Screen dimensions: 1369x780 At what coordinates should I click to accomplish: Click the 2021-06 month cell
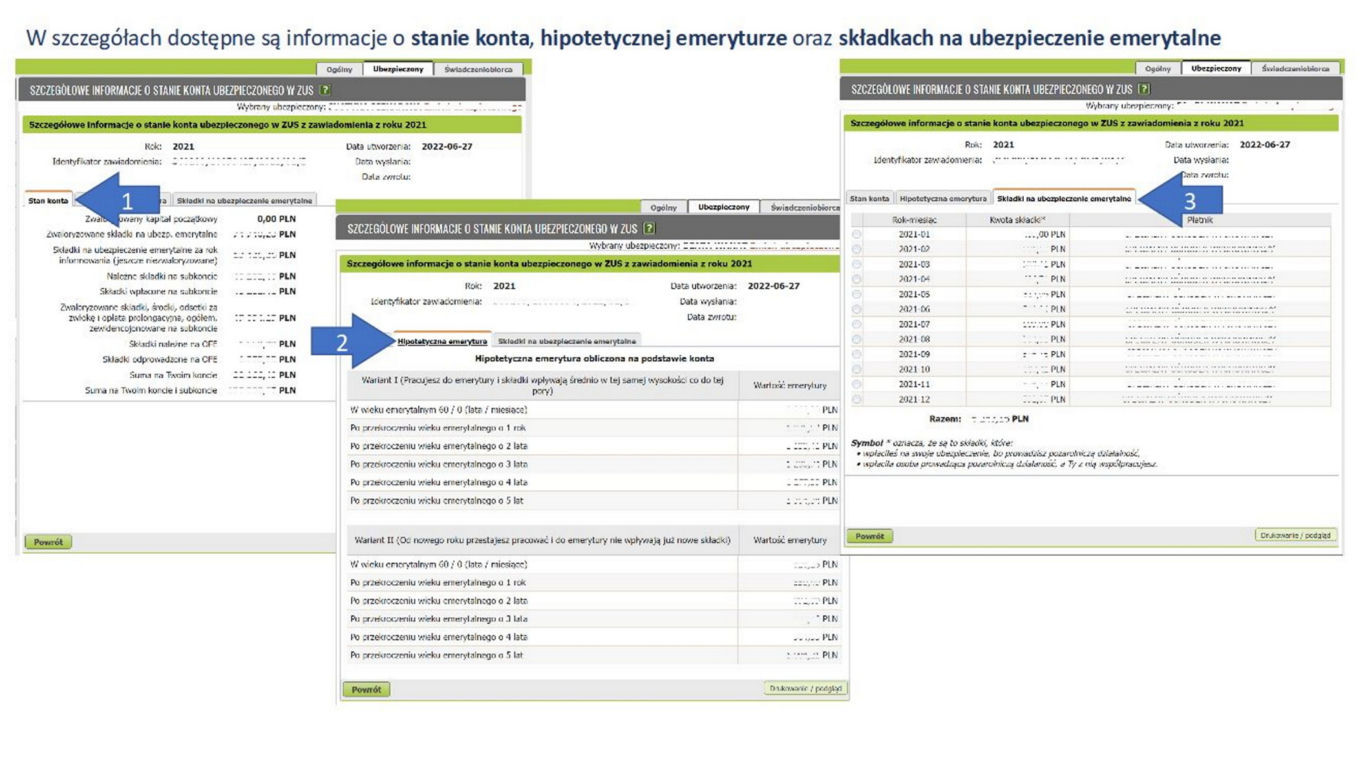click(x=914, y=309)
